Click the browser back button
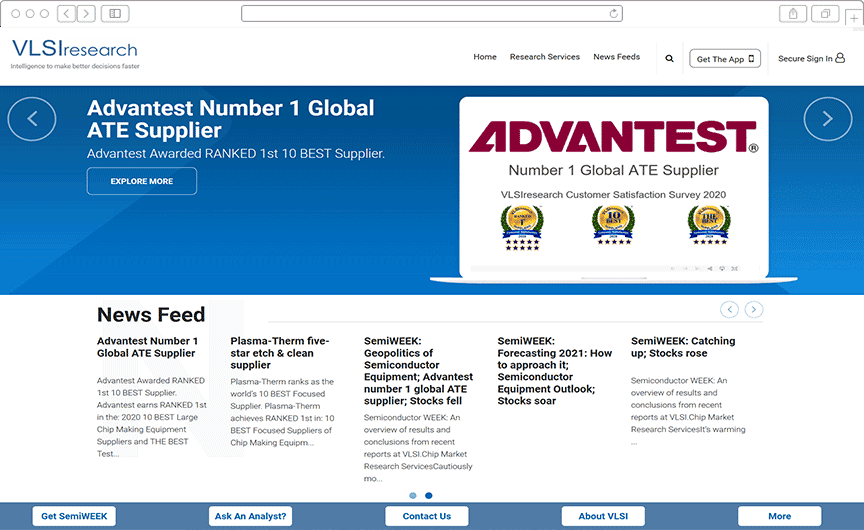 click(67, 13)
